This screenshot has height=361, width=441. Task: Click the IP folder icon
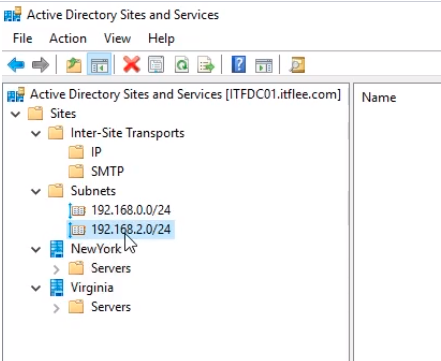(76, 152)
